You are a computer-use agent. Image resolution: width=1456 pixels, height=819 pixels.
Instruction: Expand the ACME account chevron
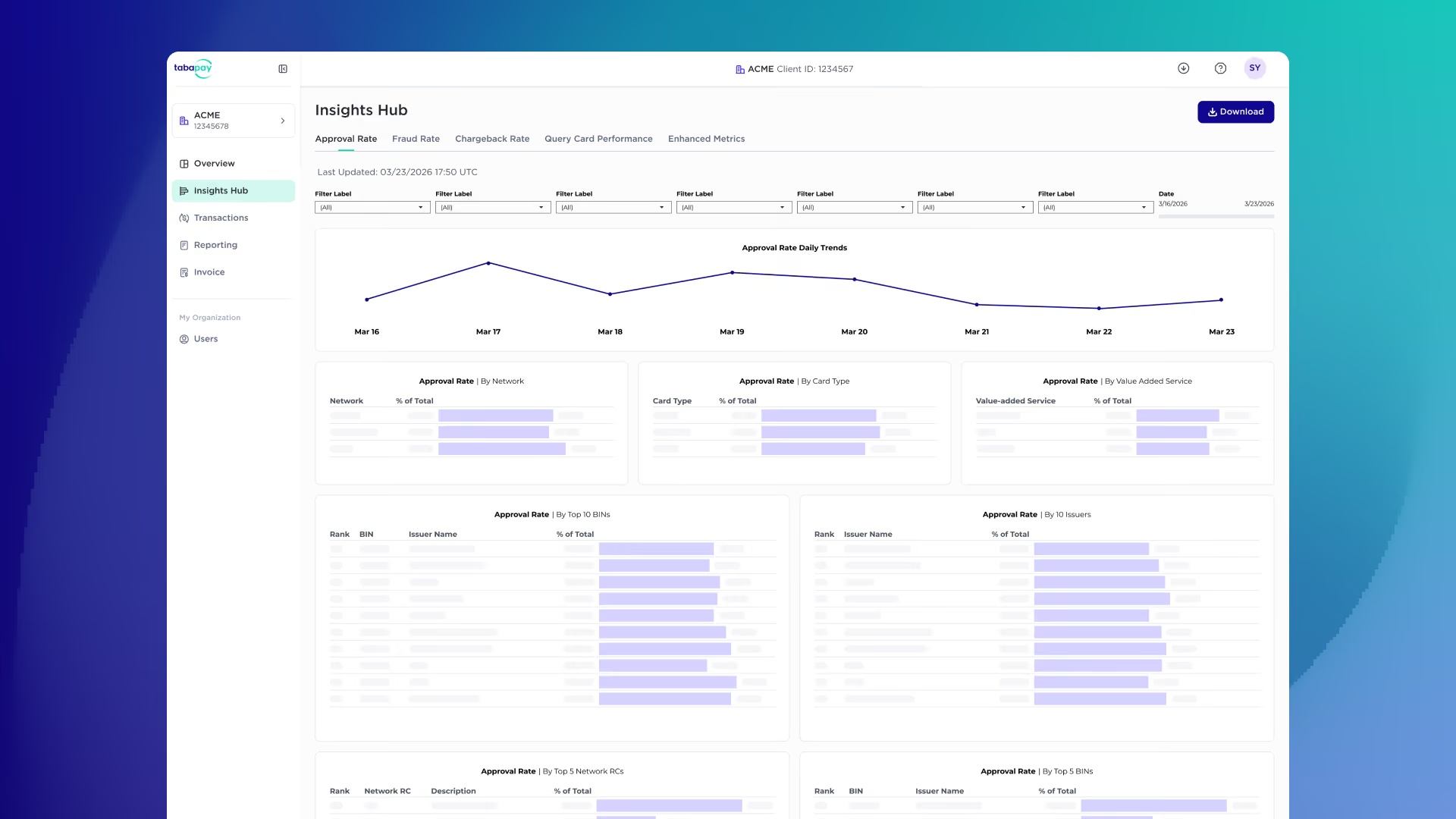283,121
